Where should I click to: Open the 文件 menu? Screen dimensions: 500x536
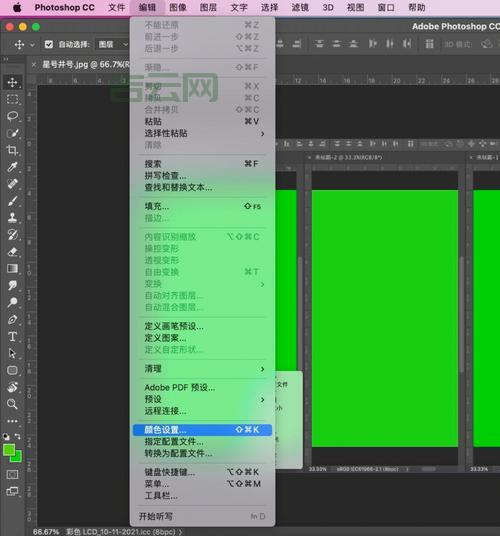click(x=117, y=8)
